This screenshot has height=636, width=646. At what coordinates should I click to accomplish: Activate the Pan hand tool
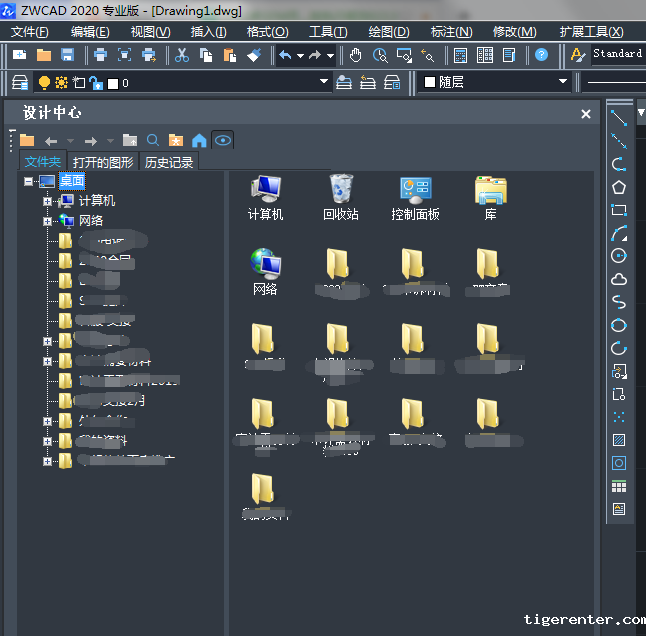pyautogui.click(x=355, y=55)
